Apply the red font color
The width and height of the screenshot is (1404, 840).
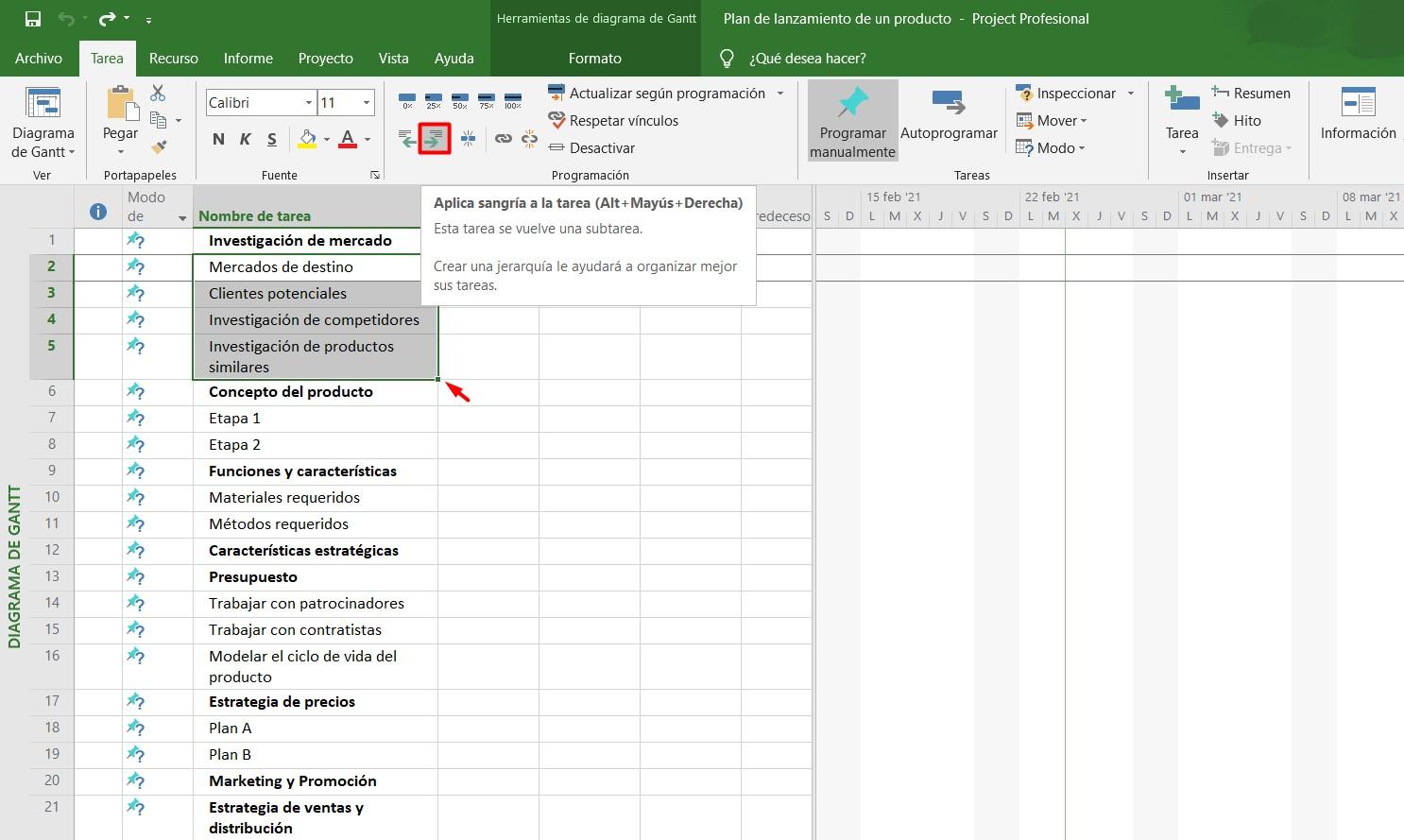(x=348, y=139)
